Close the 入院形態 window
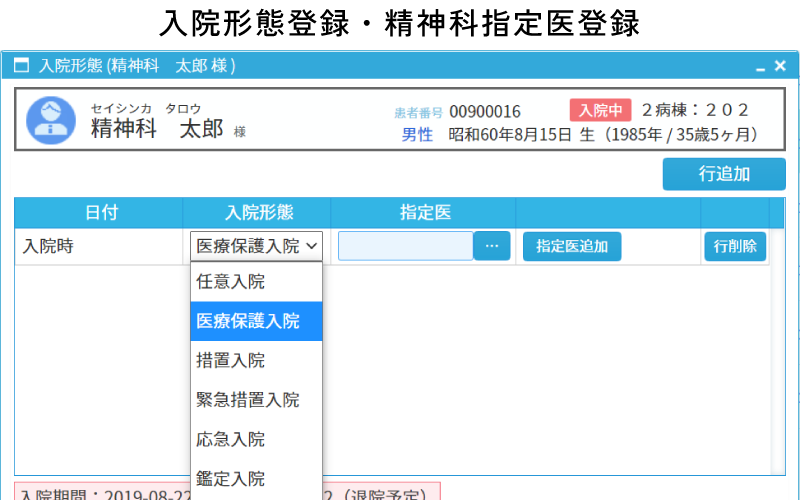Viewport: 800px width, 500px height. 780,66
